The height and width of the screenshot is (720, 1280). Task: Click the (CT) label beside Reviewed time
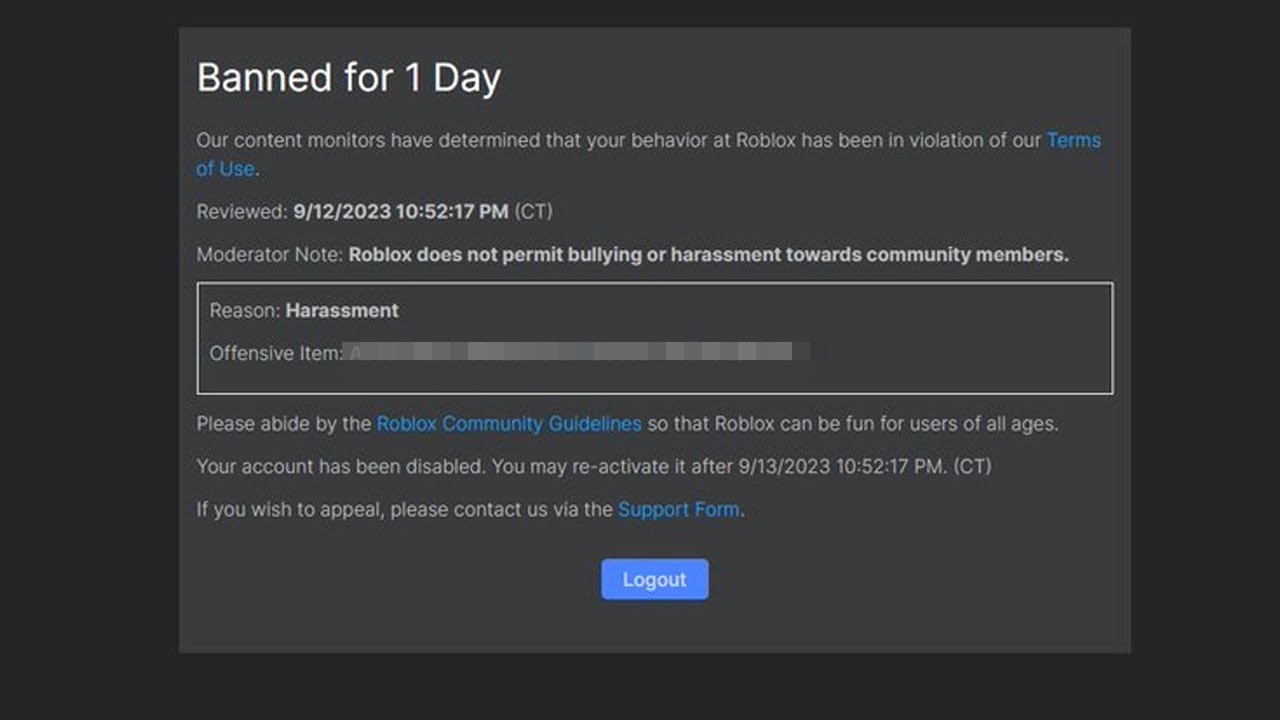tap(533, 211)
